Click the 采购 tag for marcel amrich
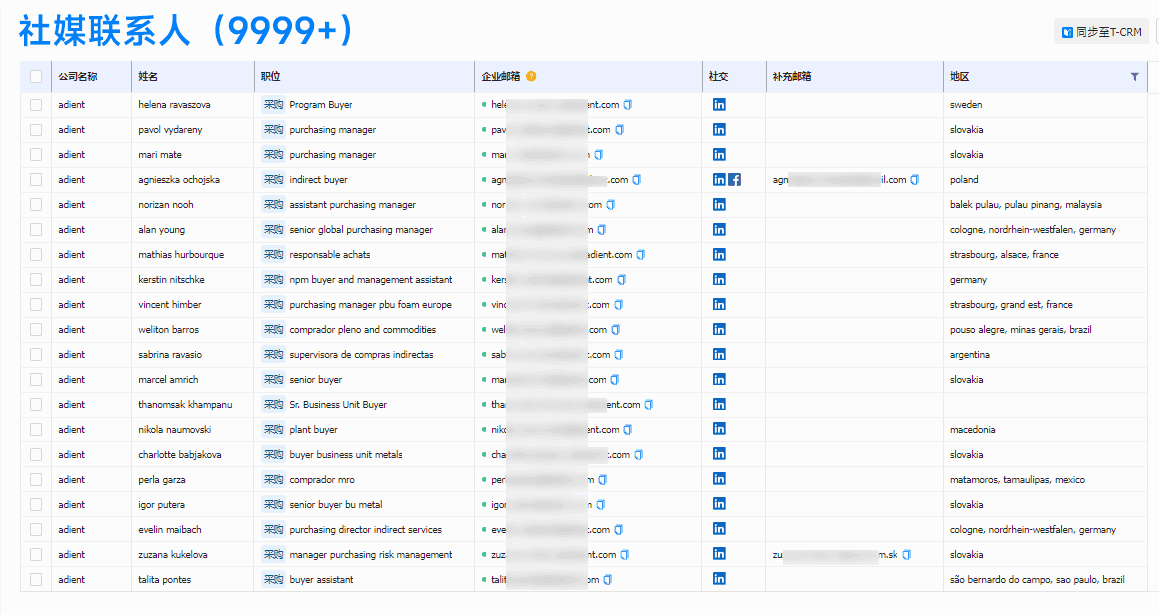The image size is (1159, 615). coord(273,380)
